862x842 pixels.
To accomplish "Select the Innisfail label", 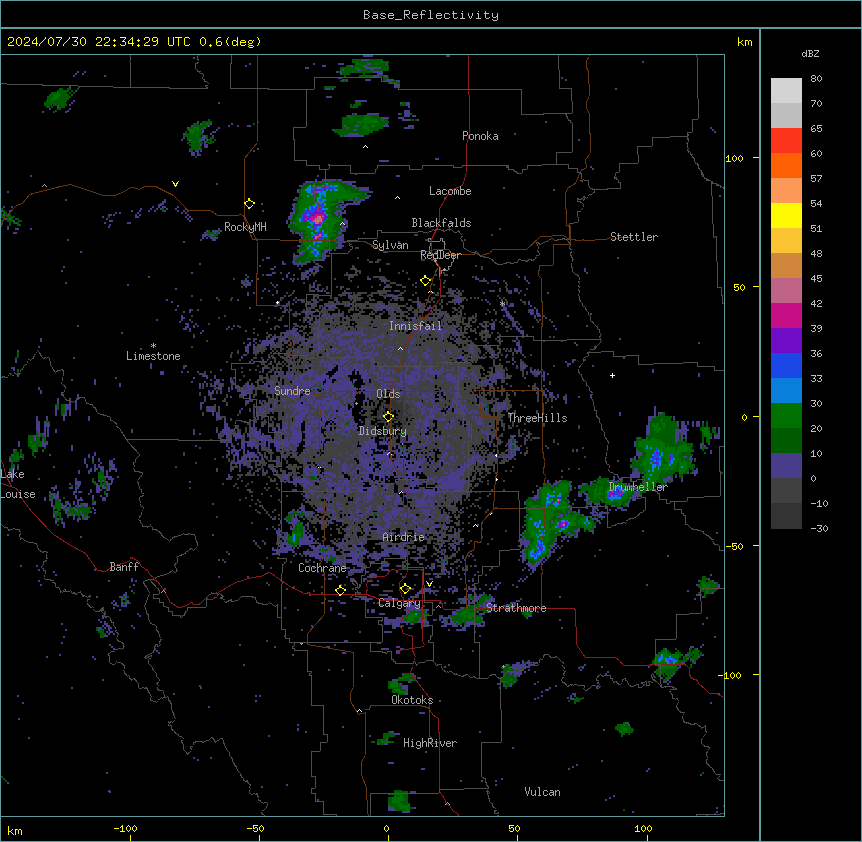I will coord(415,326).
